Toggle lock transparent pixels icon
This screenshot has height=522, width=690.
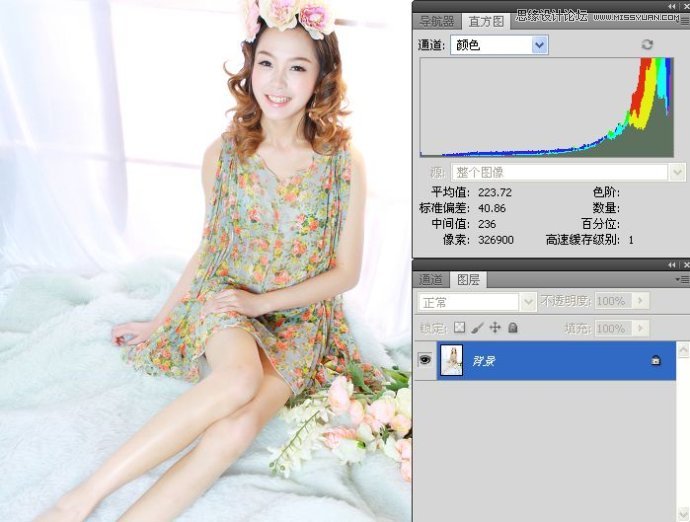tap(459, 327)
